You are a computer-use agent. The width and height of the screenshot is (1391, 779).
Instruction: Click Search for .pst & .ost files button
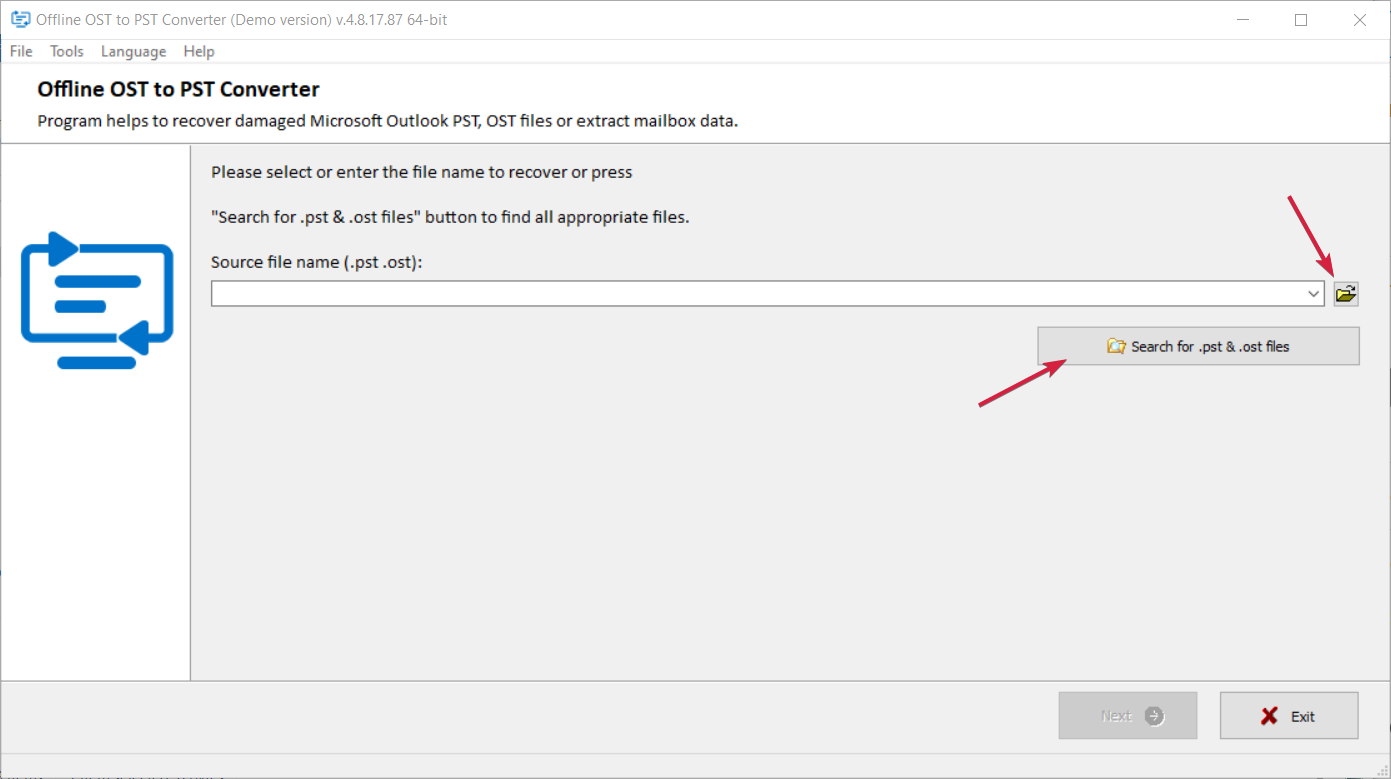(1198, 346)
